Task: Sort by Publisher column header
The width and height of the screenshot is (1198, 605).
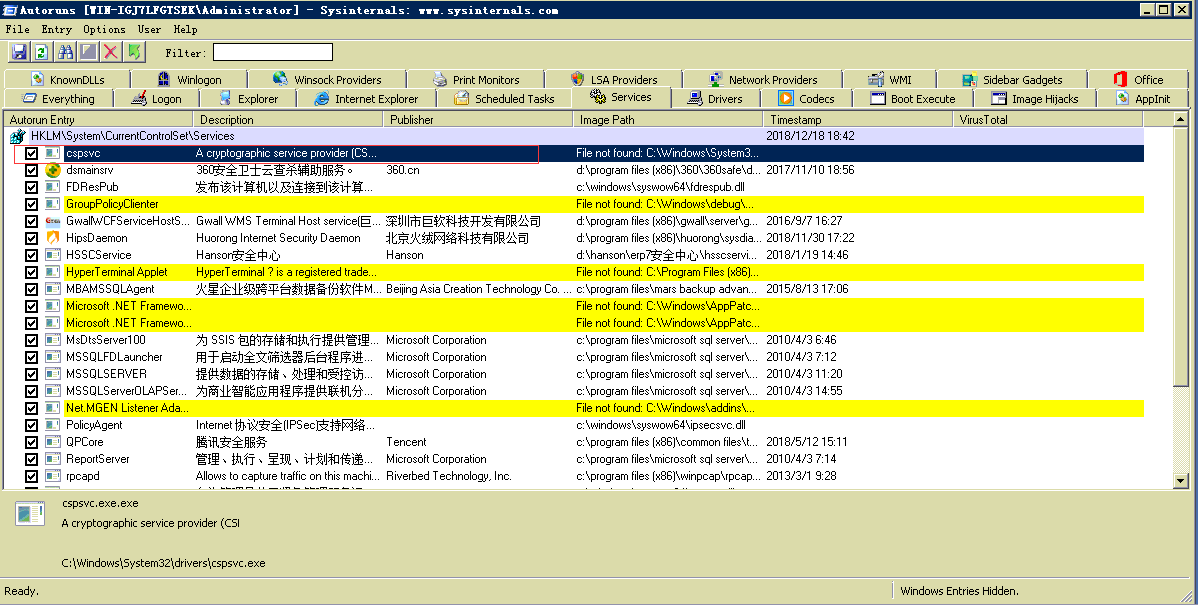Action: tap(478, 119)
